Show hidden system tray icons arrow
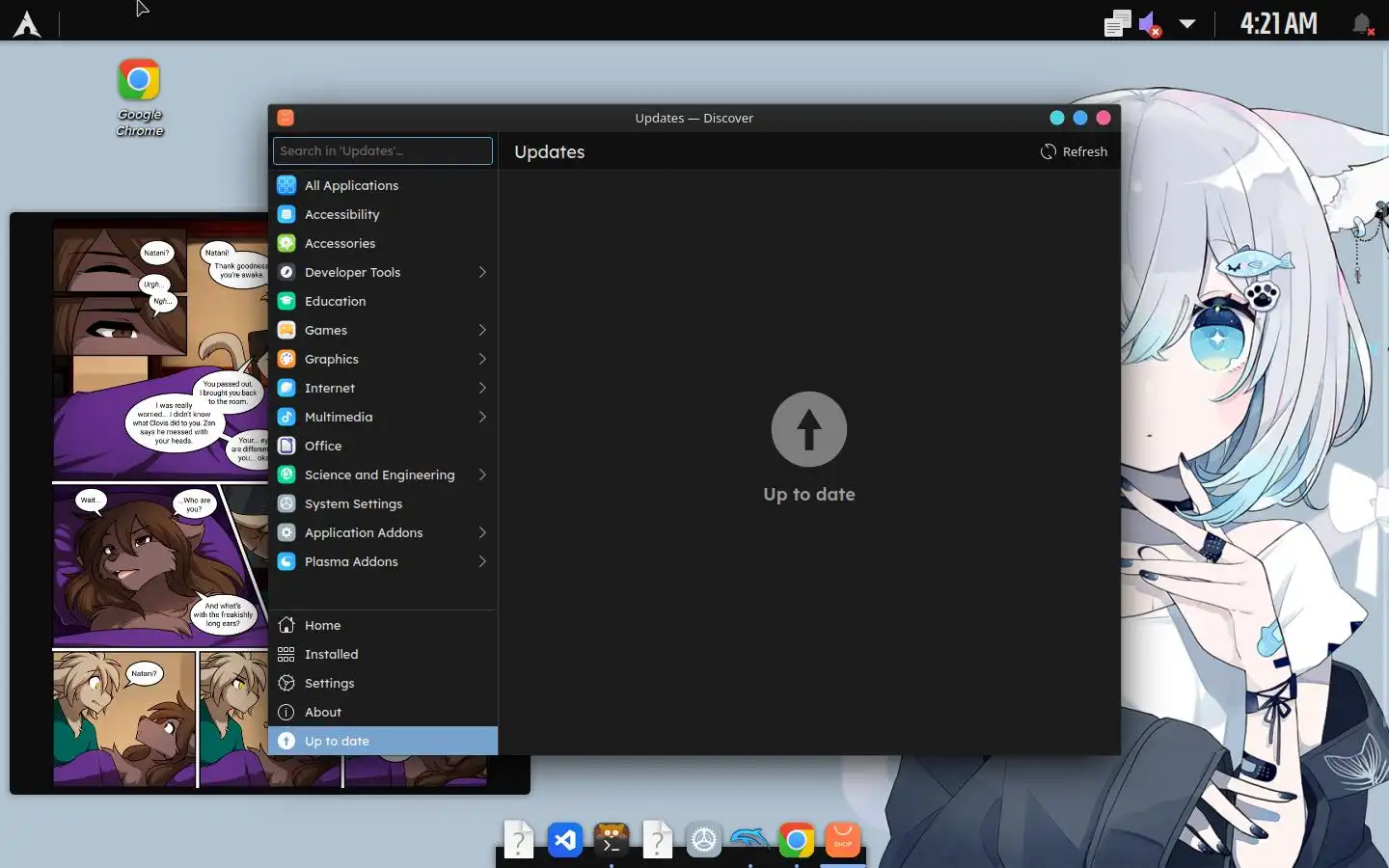 tap(1187, 24)
